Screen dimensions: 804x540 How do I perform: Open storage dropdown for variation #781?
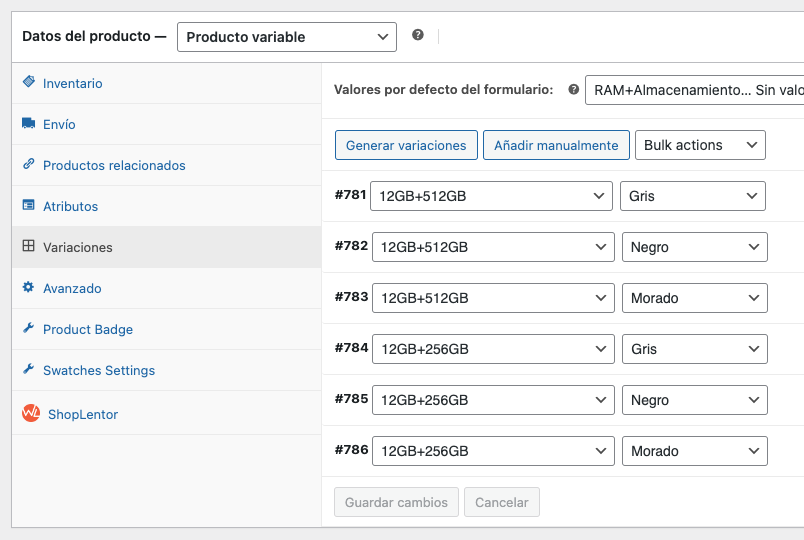(490, 196)
